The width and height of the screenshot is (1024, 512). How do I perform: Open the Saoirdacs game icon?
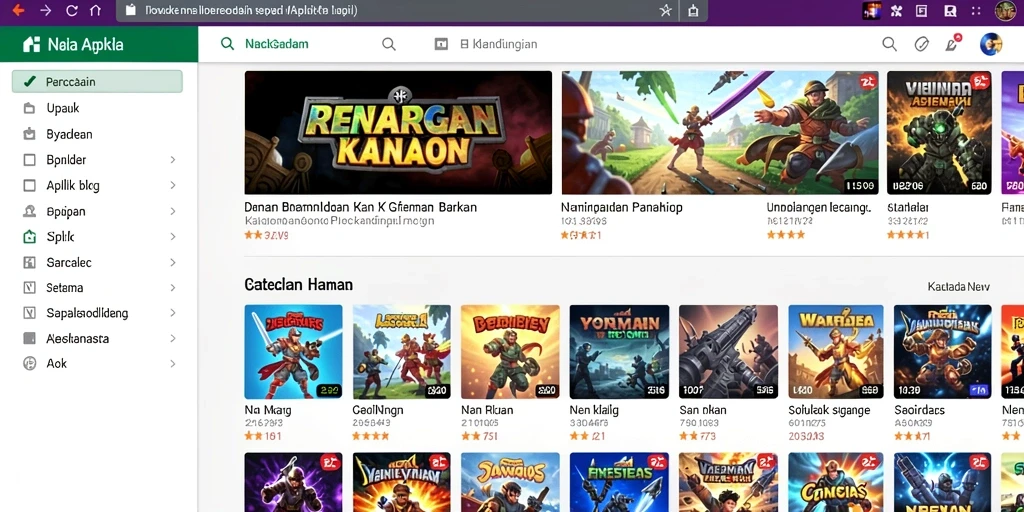942,351
